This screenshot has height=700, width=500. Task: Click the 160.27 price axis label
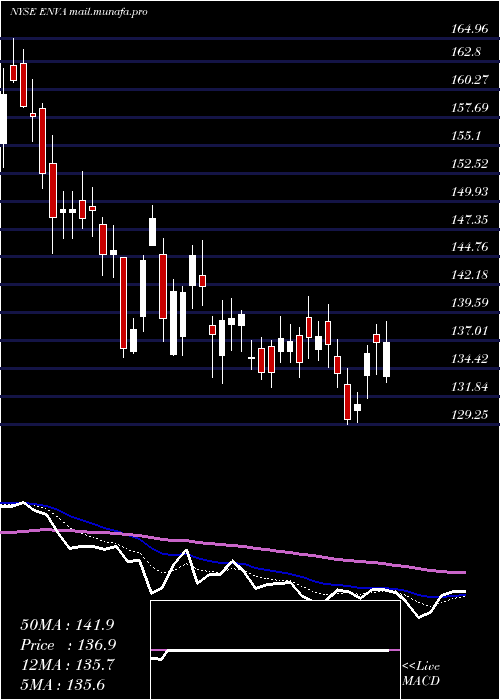469,80
